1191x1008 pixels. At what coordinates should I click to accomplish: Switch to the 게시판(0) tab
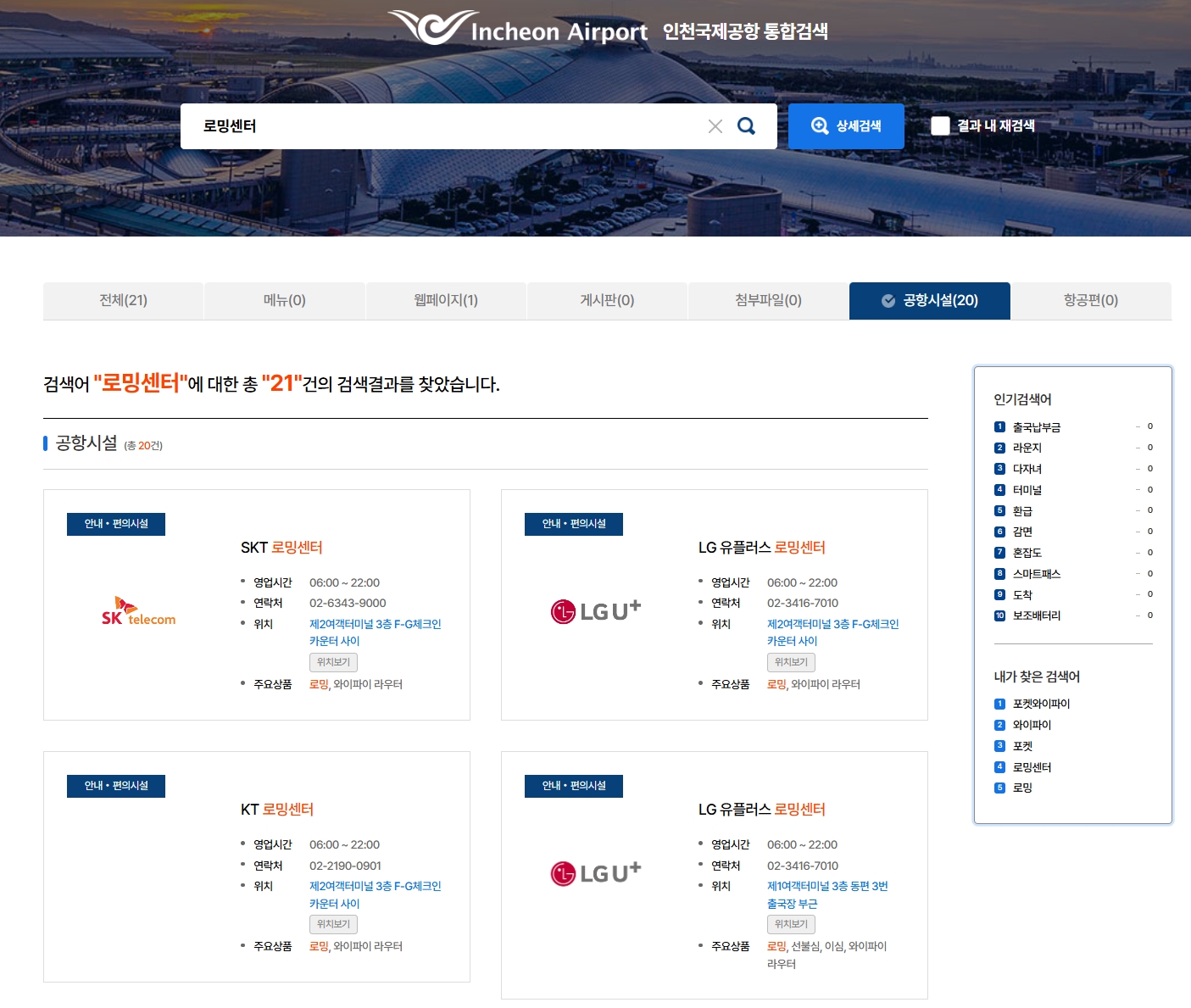click(607, 300)
